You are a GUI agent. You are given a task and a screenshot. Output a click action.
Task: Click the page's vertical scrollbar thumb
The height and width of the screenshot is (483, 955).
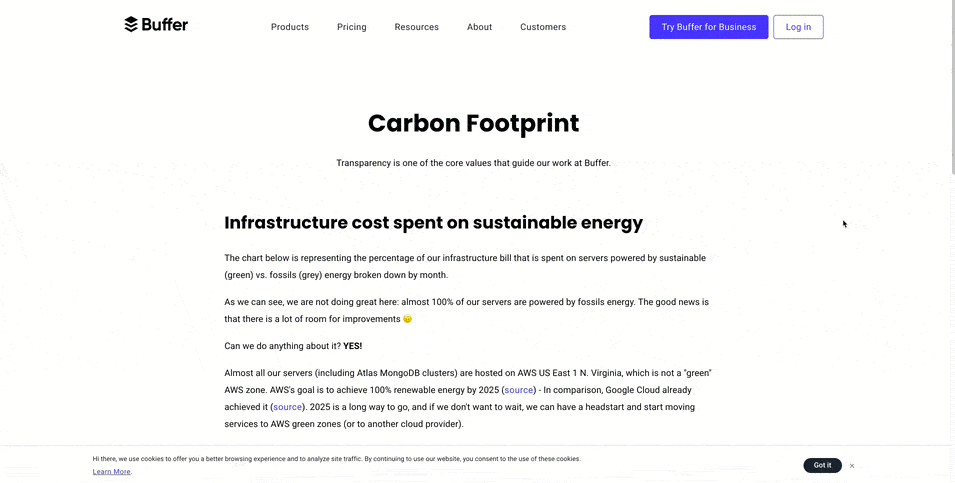point(951,86)
